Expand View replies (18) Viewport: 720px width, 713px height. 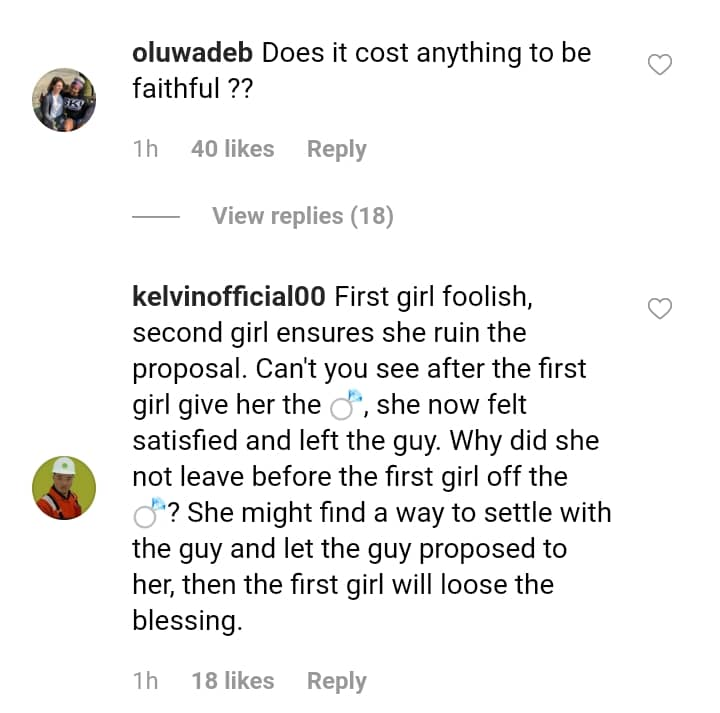[302, 216]
